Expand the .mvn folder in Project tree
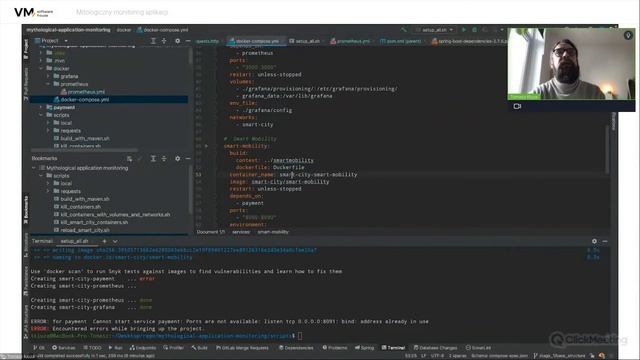The height and width of the screenshot is (360, 640). (x=41, y=61)
